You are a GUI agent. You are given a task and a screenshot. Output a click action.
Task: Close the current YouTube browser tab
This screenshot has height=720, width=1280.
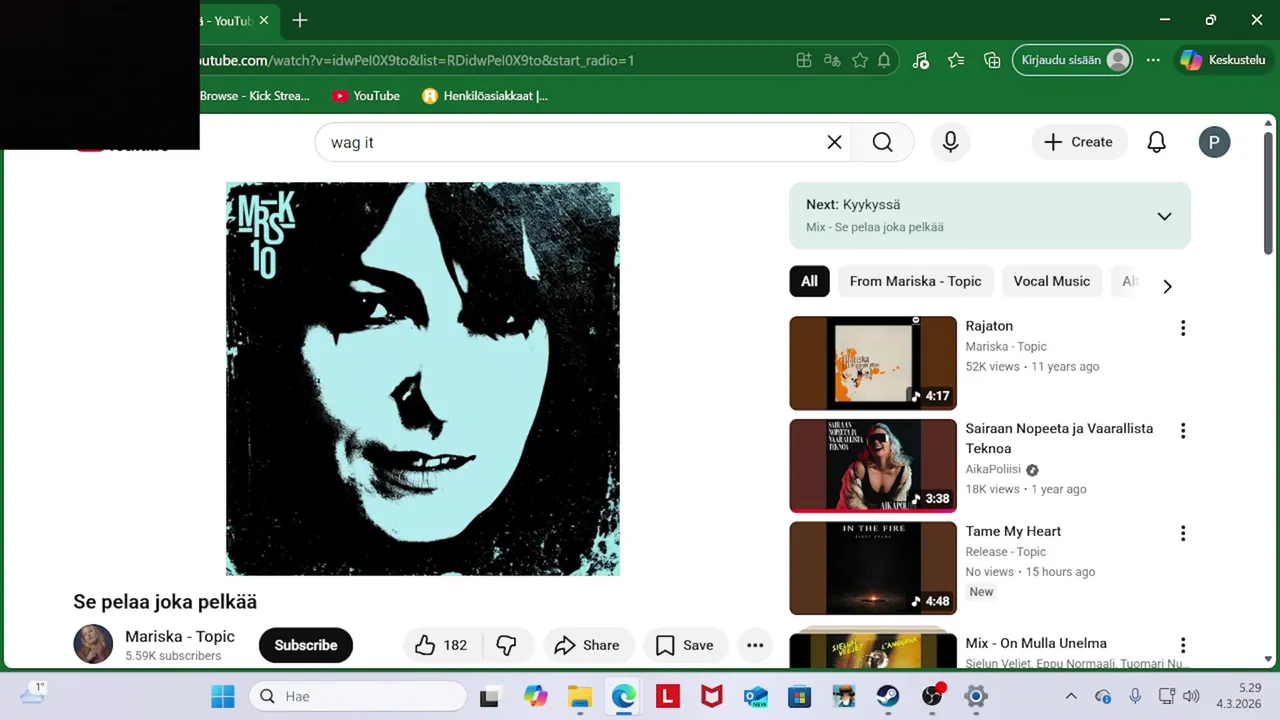[264, 21]
